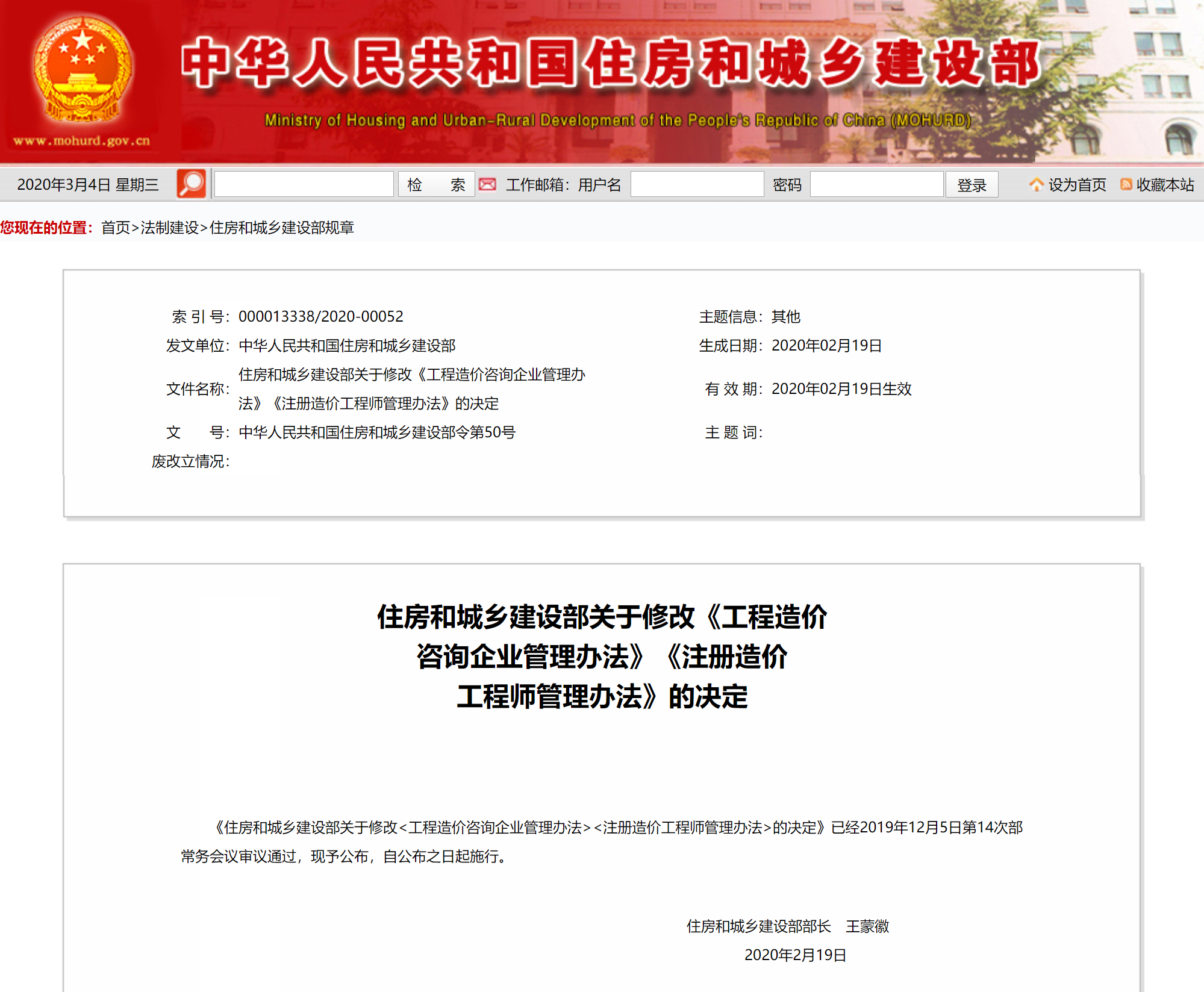Focus the 用户名 username field
The width and height of the screenshot is (1204, 992).
(697, 184)
